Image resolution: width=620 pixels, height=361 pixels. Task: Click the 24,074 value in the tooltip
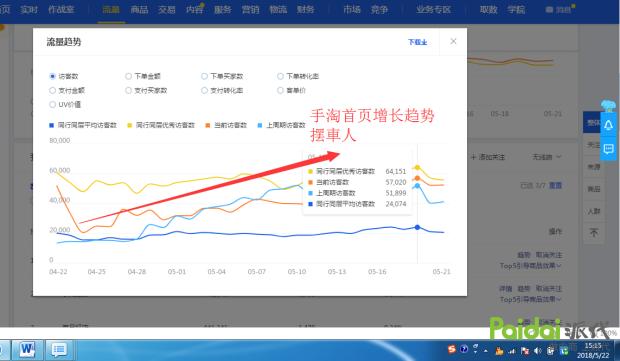(396, 204)
